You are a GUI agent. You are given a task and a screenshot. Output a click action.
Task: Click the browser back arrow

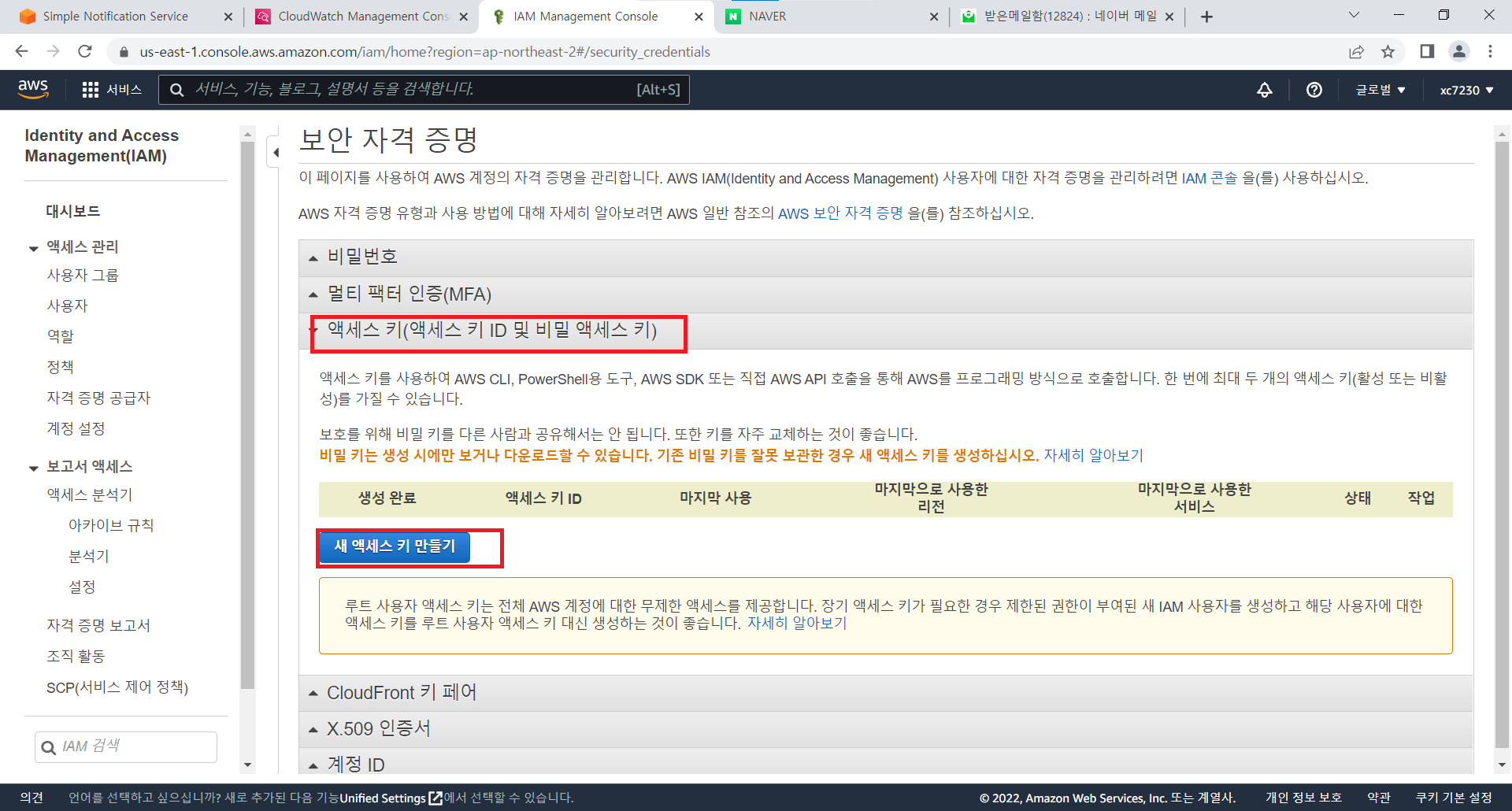click(x=21, y=51)
